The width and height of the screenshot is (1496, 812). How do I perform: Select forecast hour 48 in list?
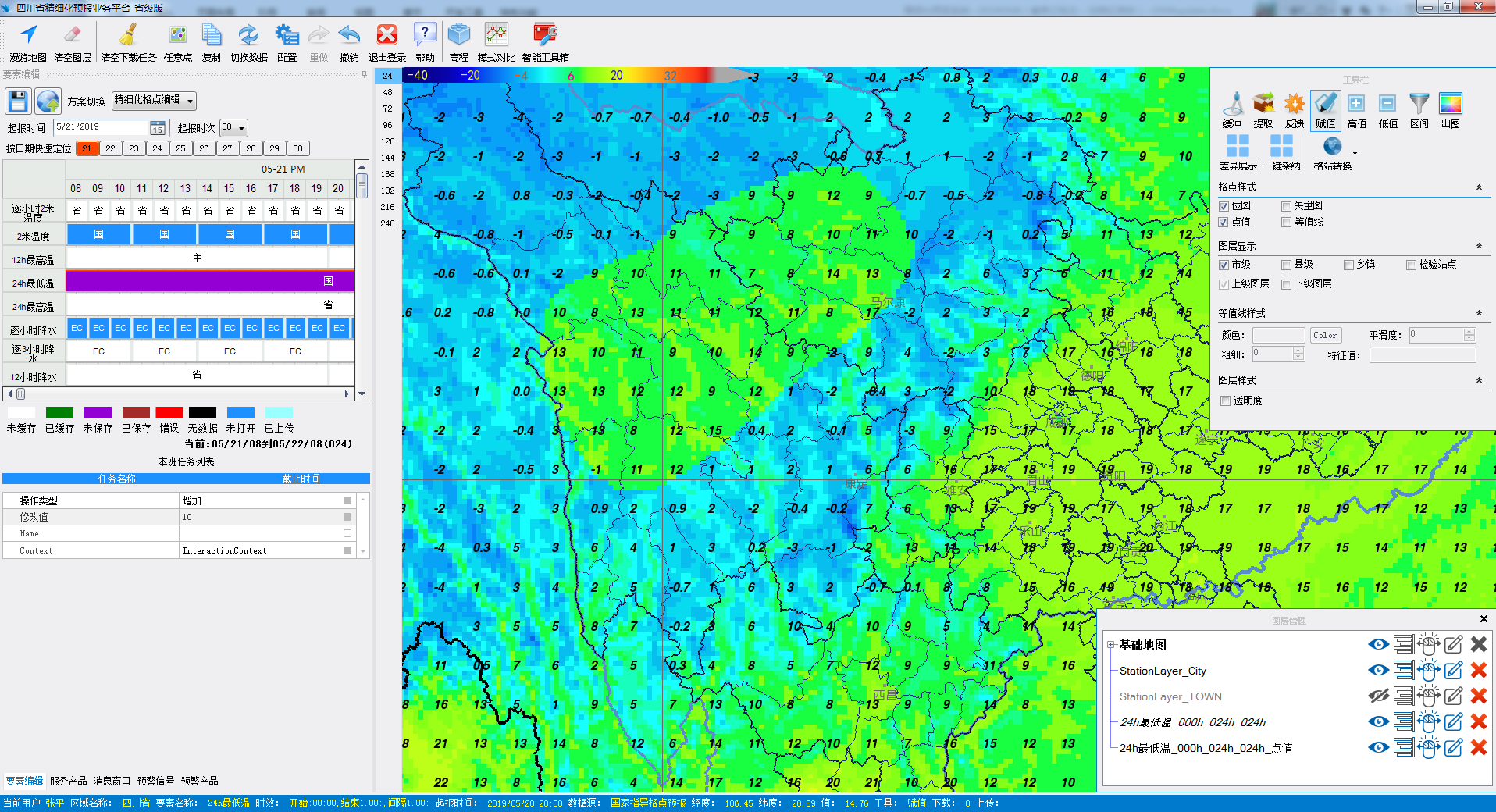click(388, 92)
